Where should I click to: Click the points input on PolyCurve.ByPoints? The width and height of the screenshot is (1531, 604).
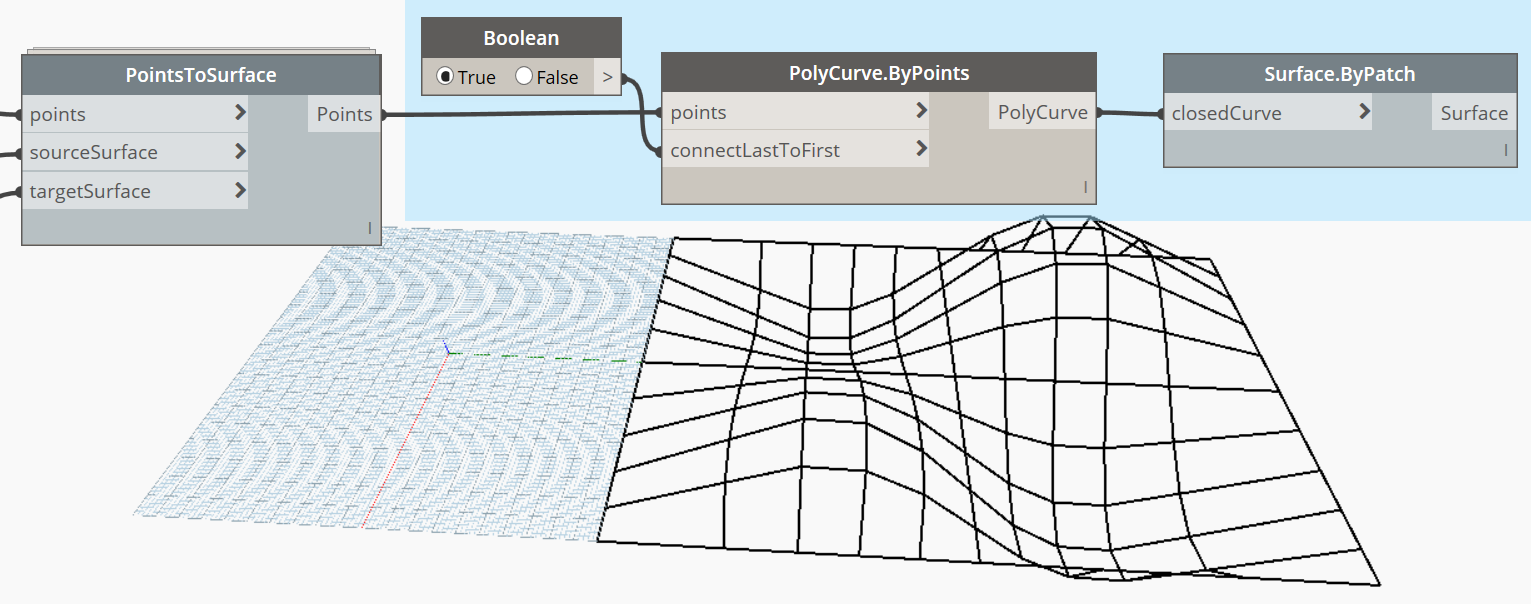pos(796,112)
